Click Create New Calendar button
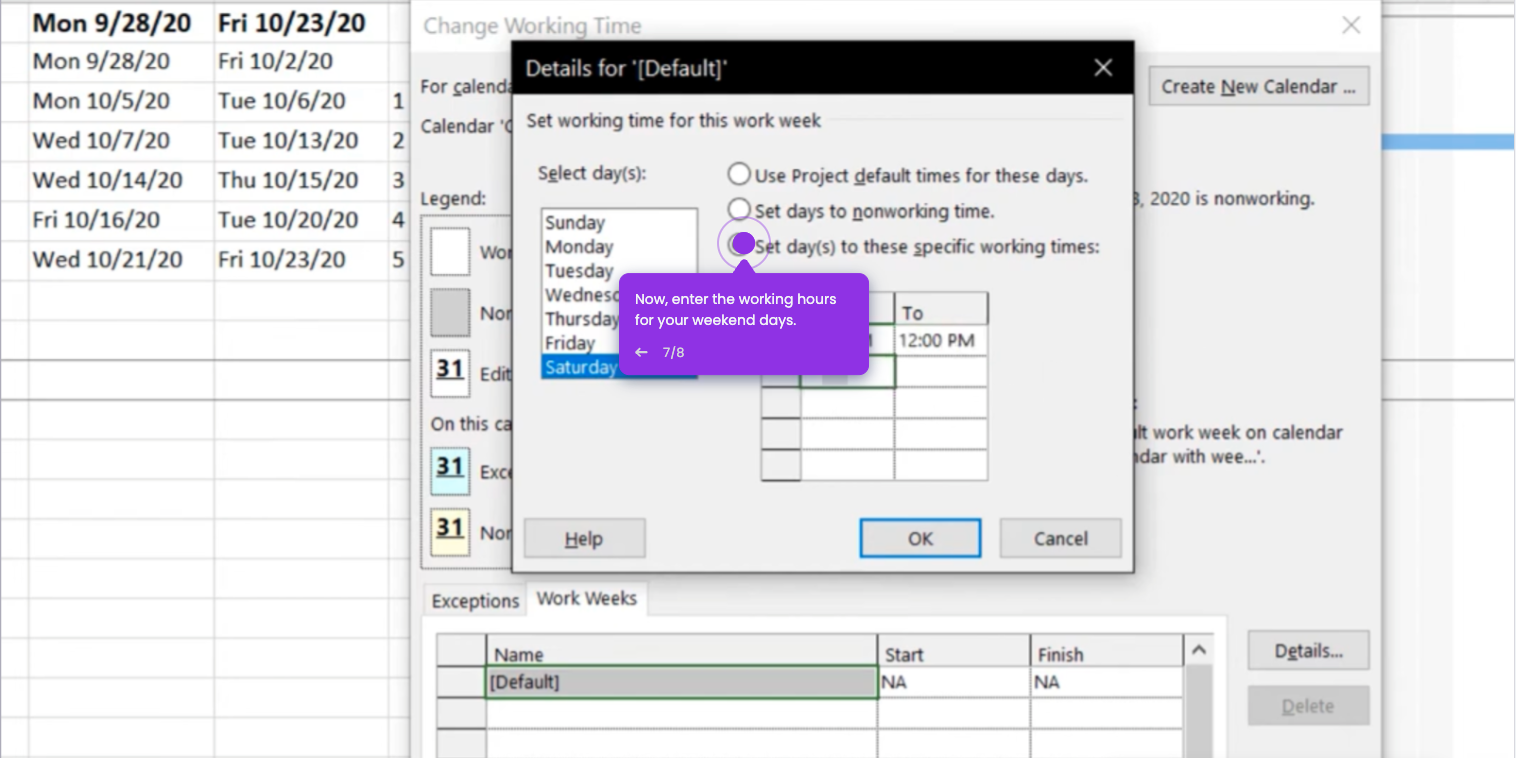Image resolution: width=1516 pixels, height=758 pixels. tap(1258, 86)
